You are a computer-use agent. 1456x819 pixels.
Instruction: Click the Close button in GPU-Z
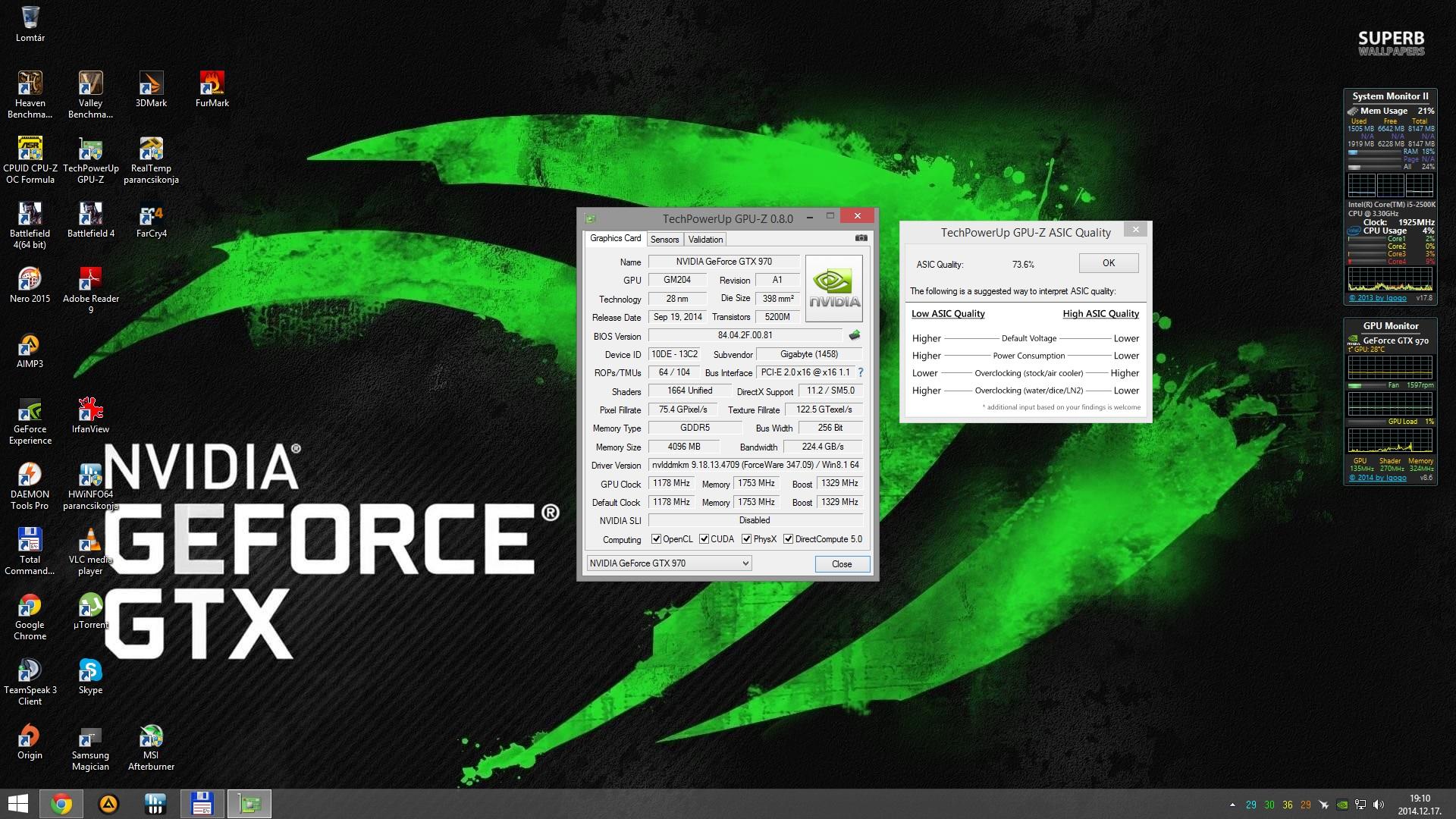[x=842, y=563]
